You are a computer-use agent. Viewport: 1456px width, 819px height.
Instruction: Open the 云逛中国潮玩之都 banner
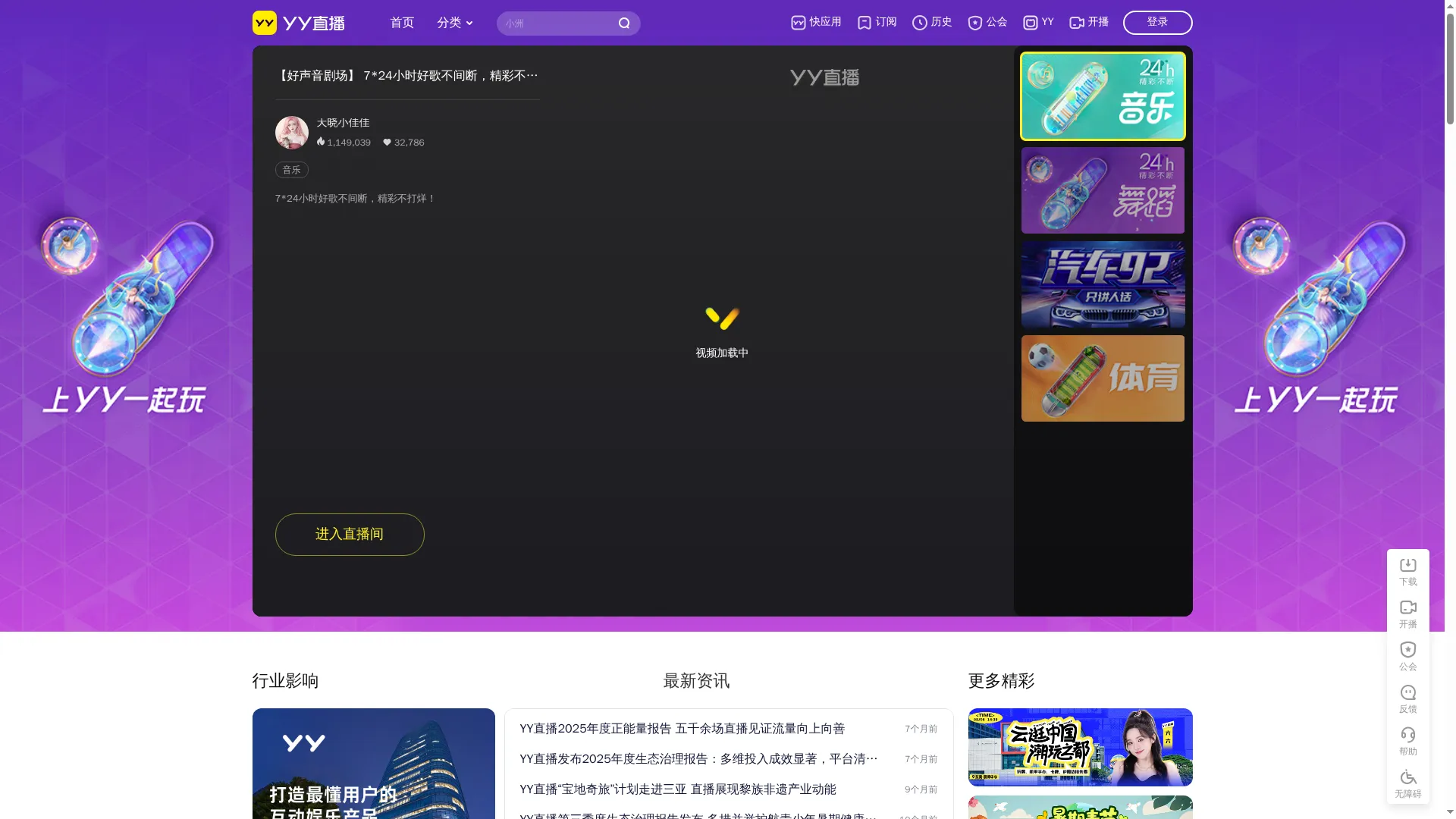coord(1080,747)
